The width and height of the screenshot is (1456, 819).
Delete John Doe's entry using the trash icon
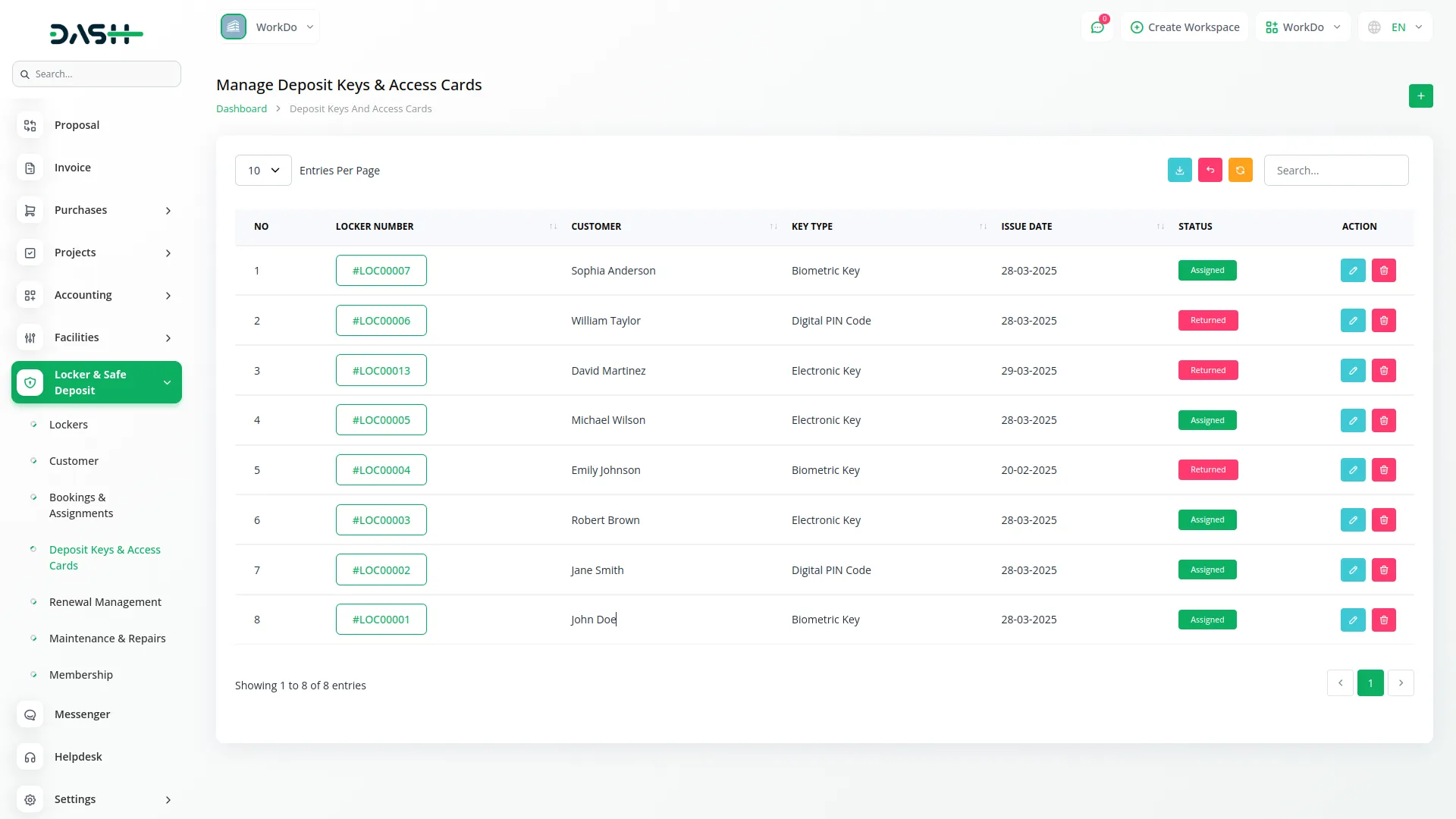tap(1383, 620)
